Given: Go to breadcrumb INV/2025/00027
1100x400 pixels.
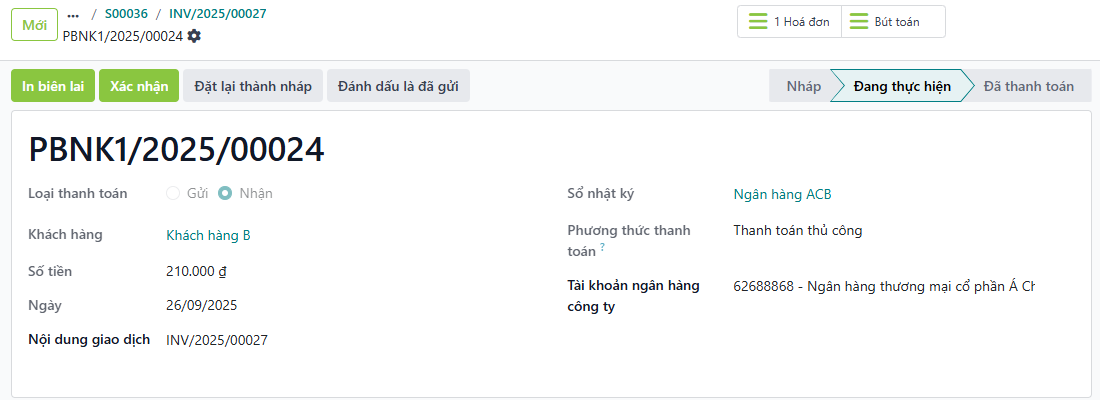Looking at the screenshot, I should [x=218, y=15].
